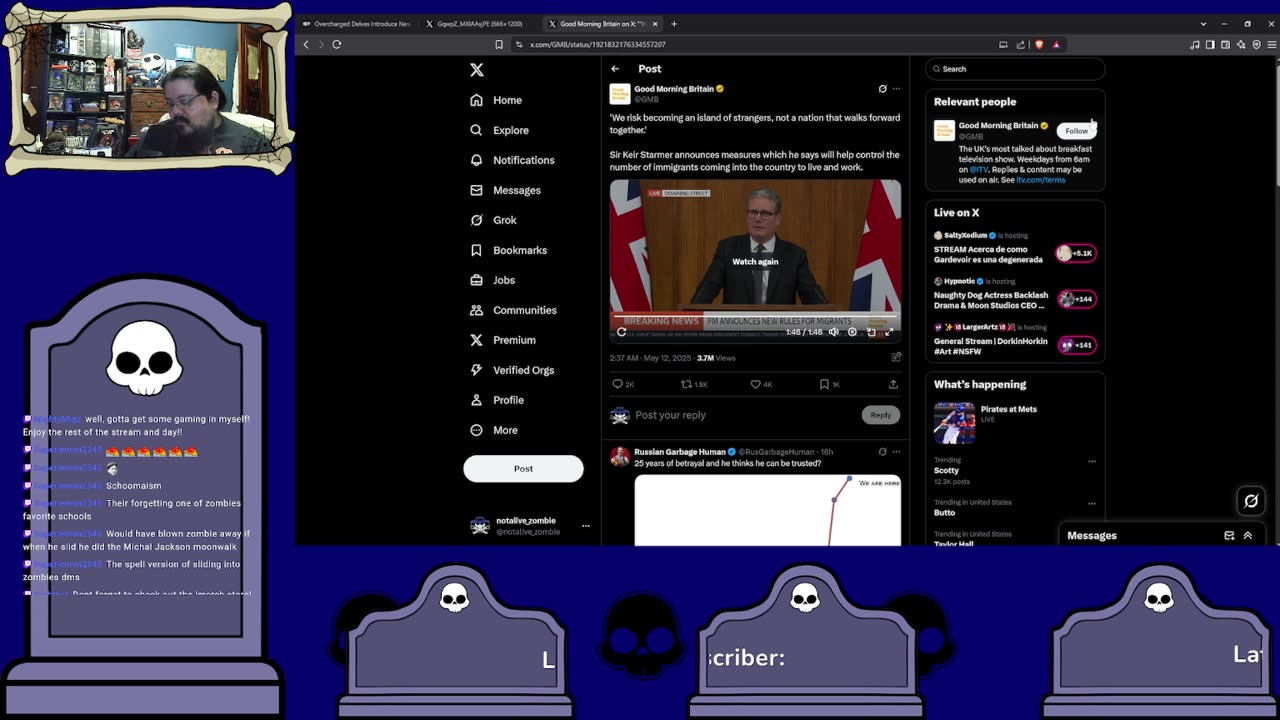The image size is (1280, 720).
Task: Join LargerArtz live stream +141
Action: pos(1077,345)
